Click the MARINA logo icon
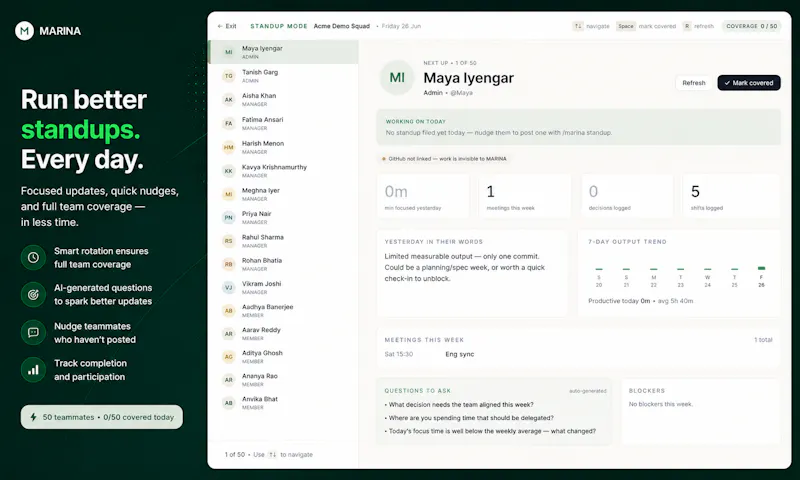Viewport: 800px width, 480px height. pyautogui.click(x=24, y=31)
